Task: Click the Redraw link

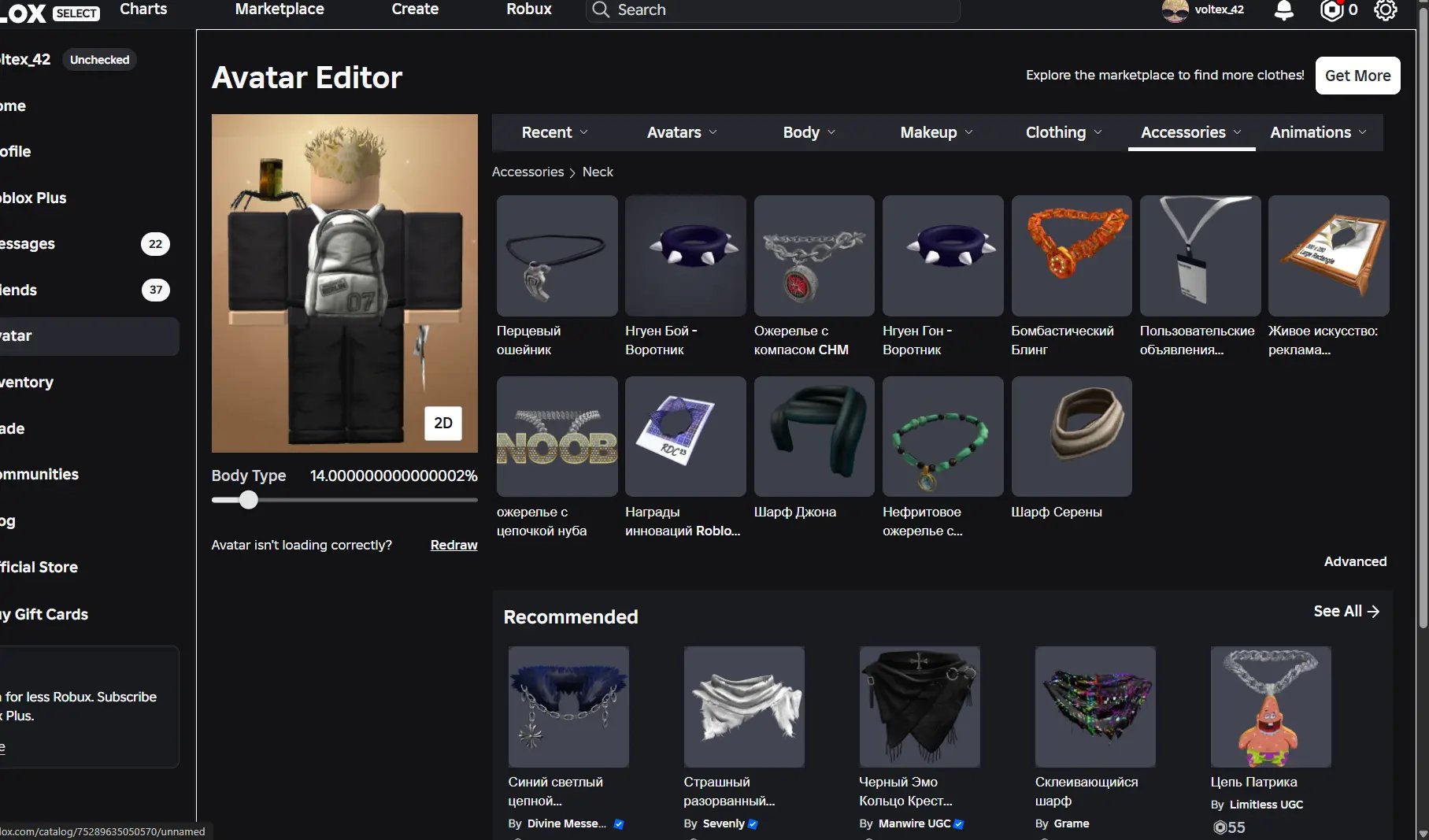Action: tap(454, 545)
